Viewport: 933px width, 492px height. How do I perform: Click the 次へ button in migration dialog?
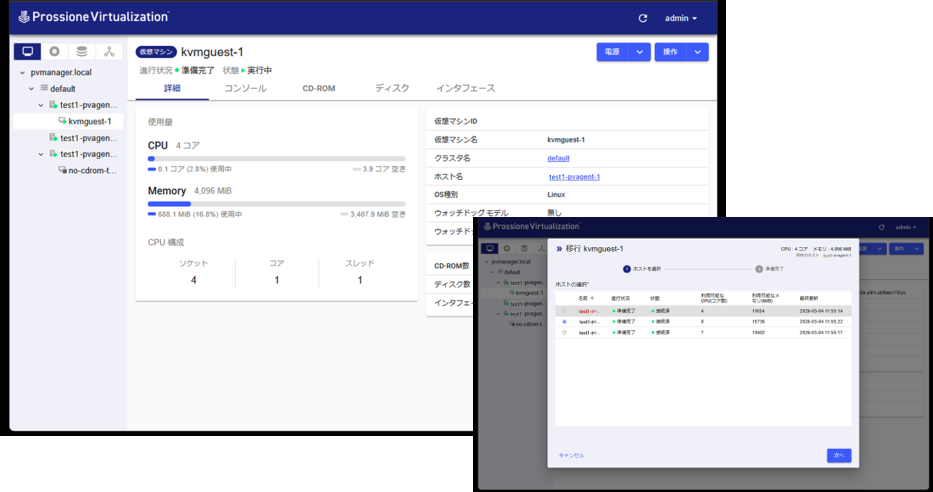coord(839,455)
